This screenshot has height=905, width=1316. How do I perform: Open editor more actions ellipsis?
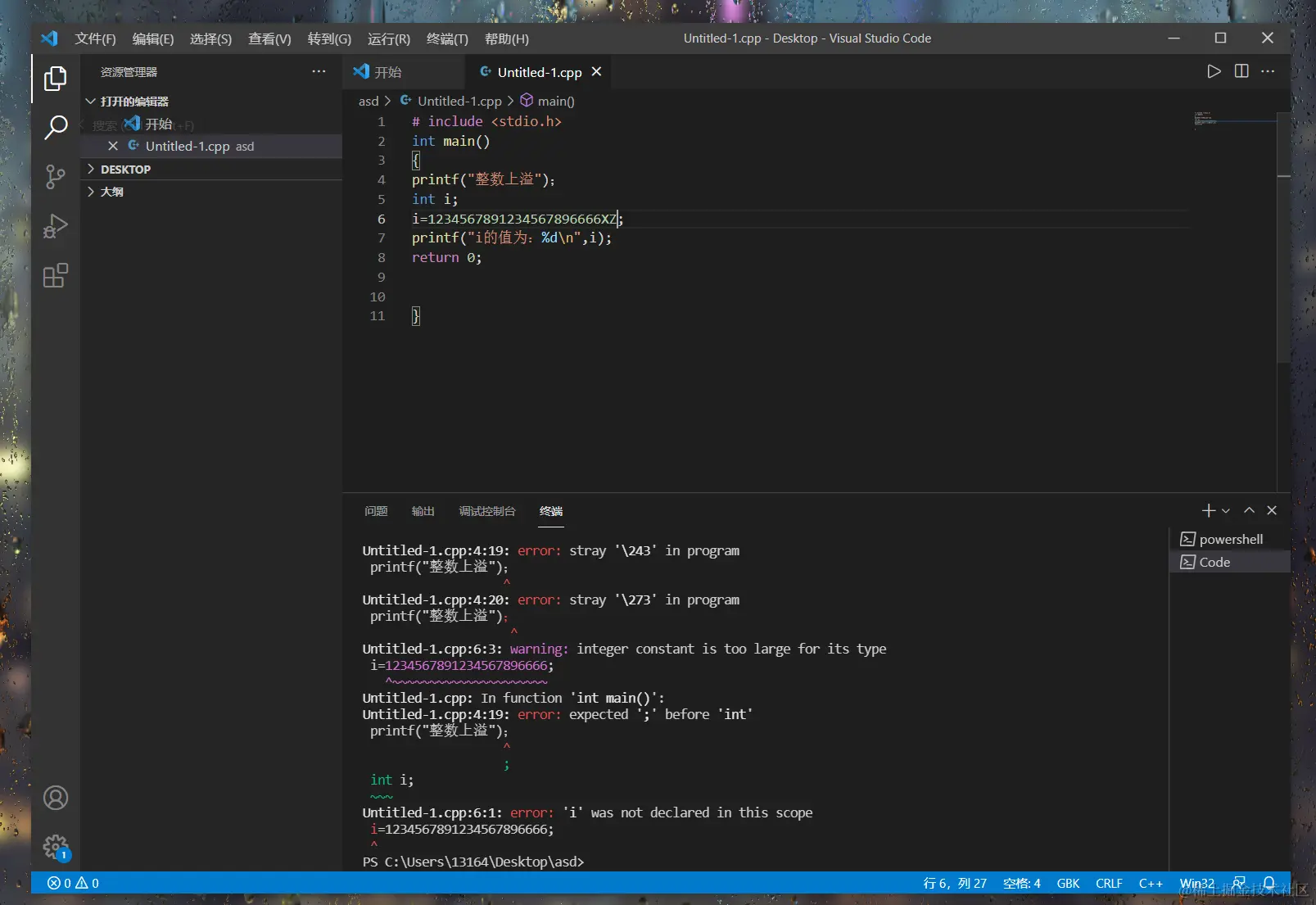[1268, 71]
